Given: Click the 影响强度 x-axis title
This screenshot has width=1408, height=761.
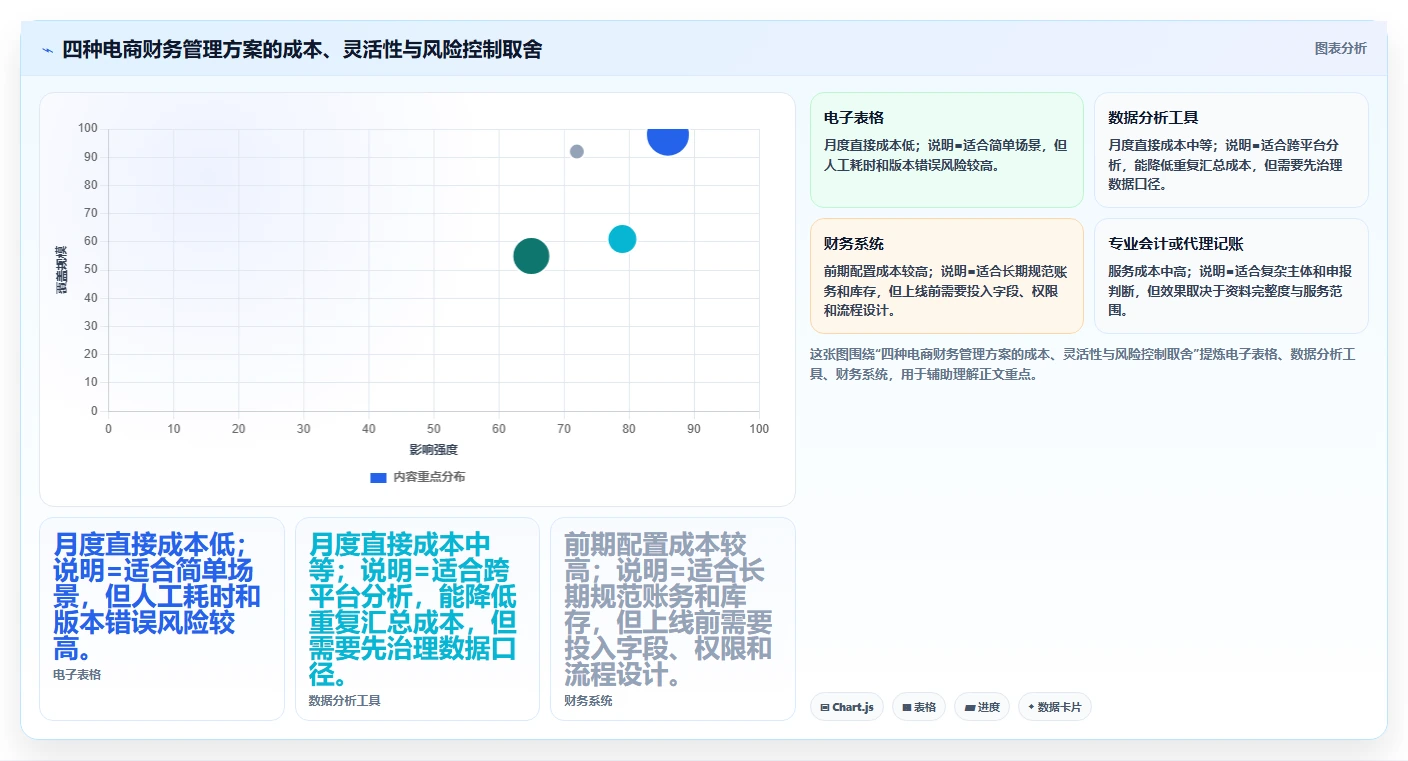Looking at the screenshot, I should 433,450.
